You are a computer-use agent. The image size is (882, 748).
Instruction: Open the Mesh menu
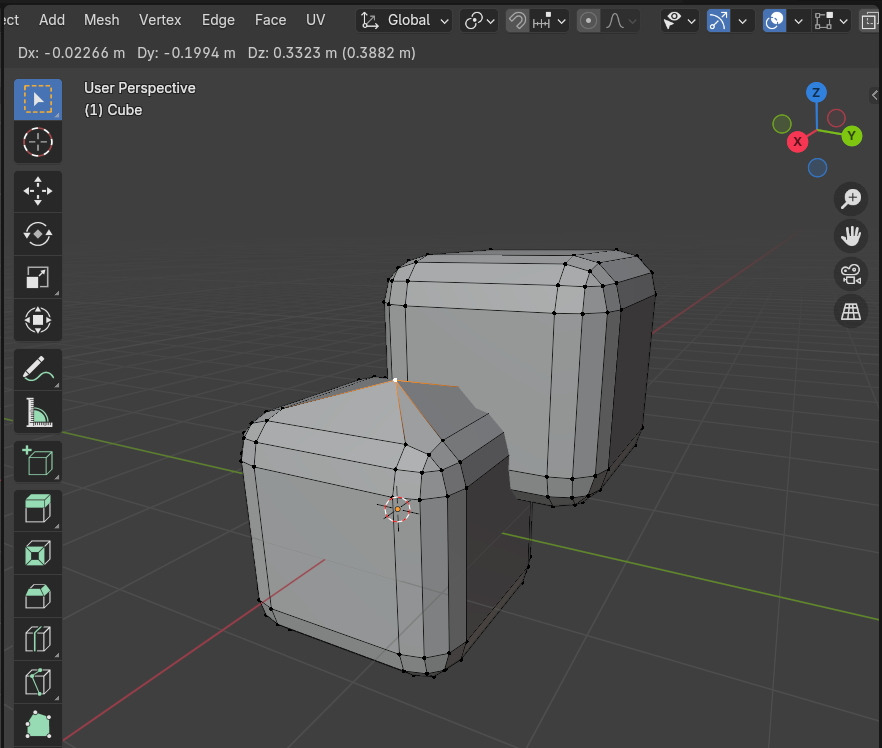(x=101, y=20)
